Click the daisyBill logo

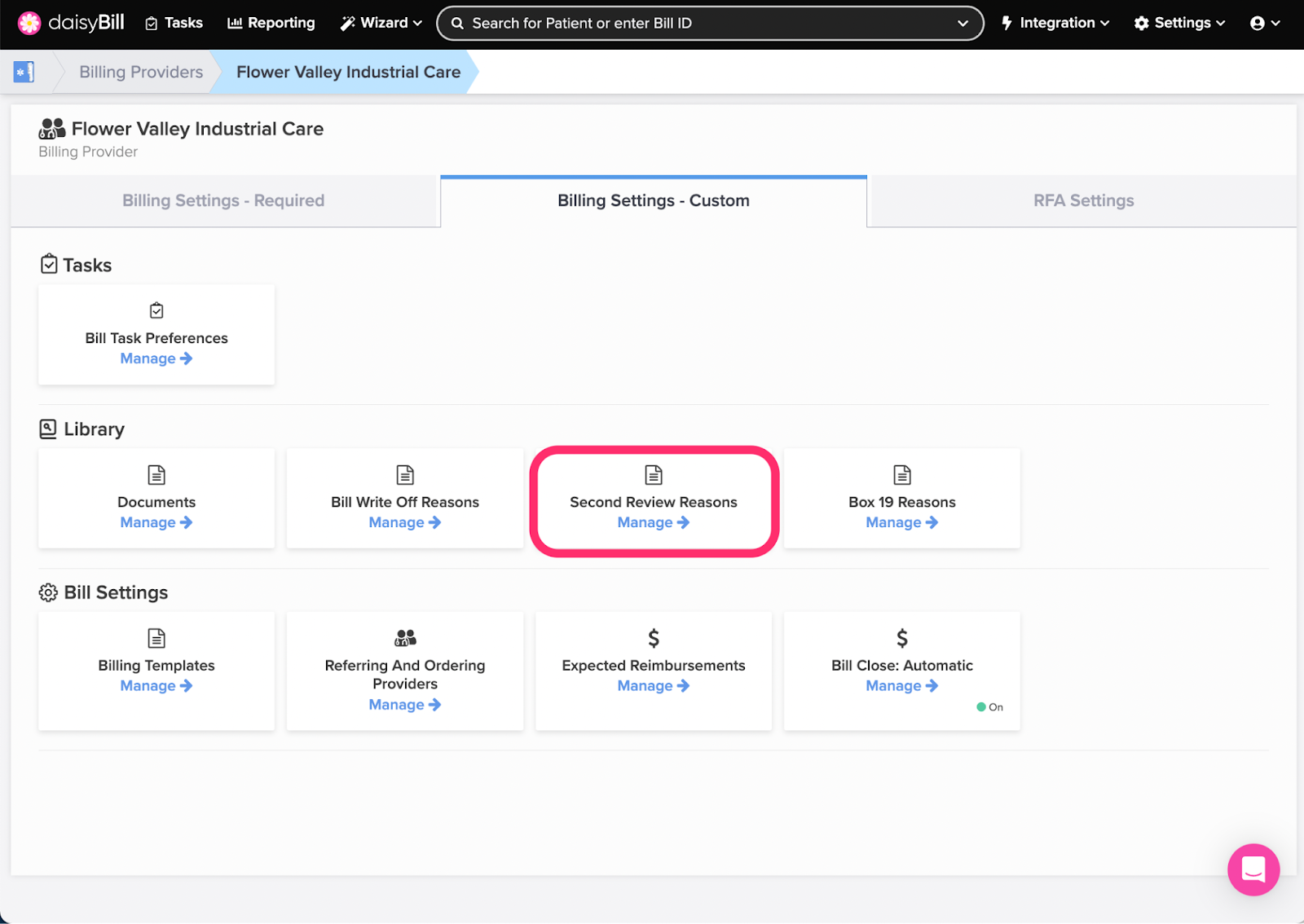click(x=71, y=23)
